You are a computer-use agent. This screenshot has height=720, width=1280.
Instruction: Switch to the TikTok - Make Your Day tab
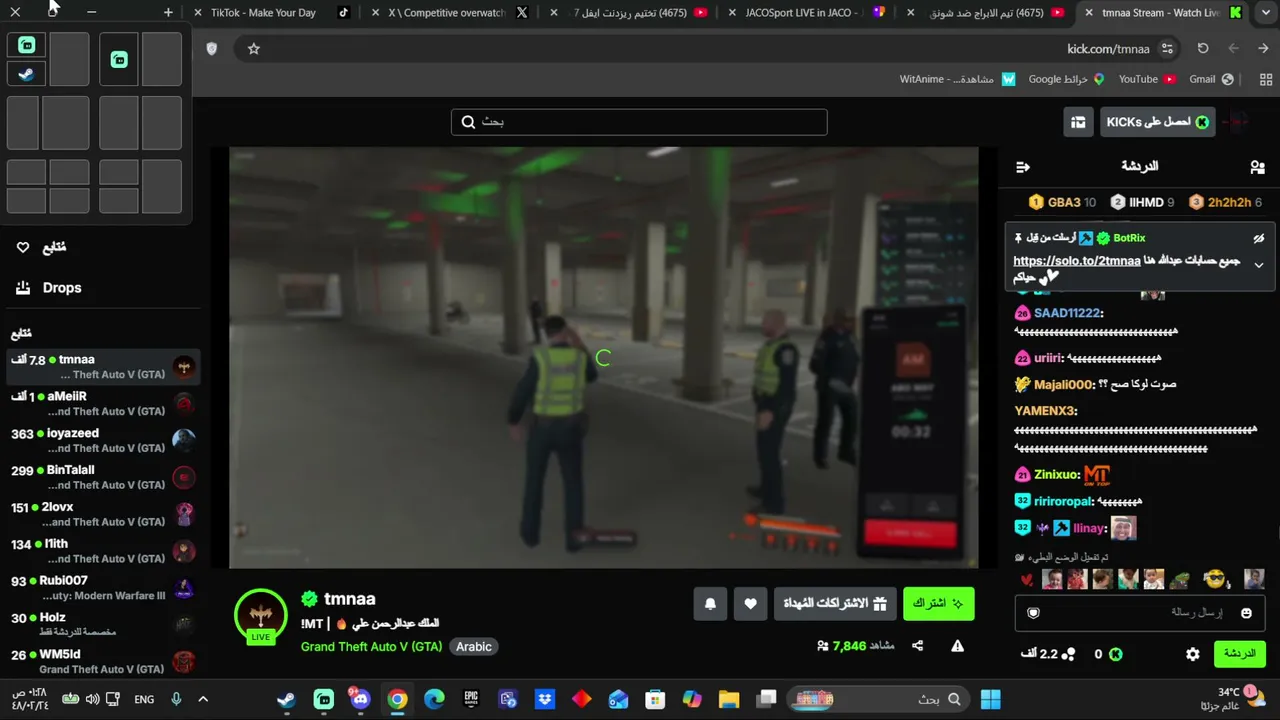[x=271, y=13]
